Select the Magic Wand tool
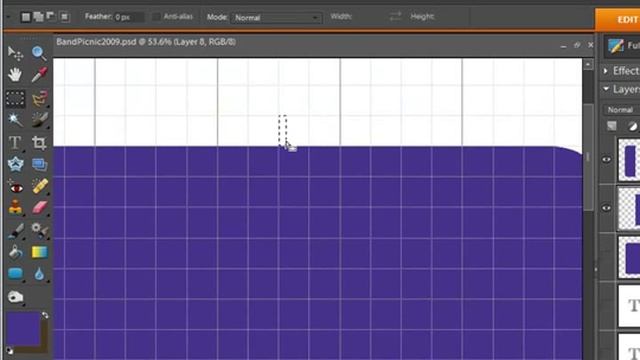 pos(15,120)
